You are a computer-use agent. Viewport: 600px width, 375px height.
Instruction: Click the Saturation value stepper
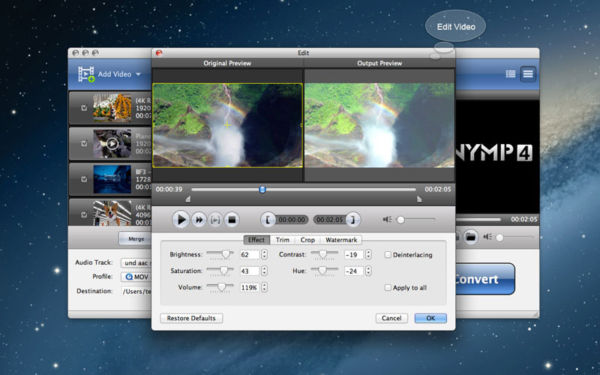pos(264,271)
